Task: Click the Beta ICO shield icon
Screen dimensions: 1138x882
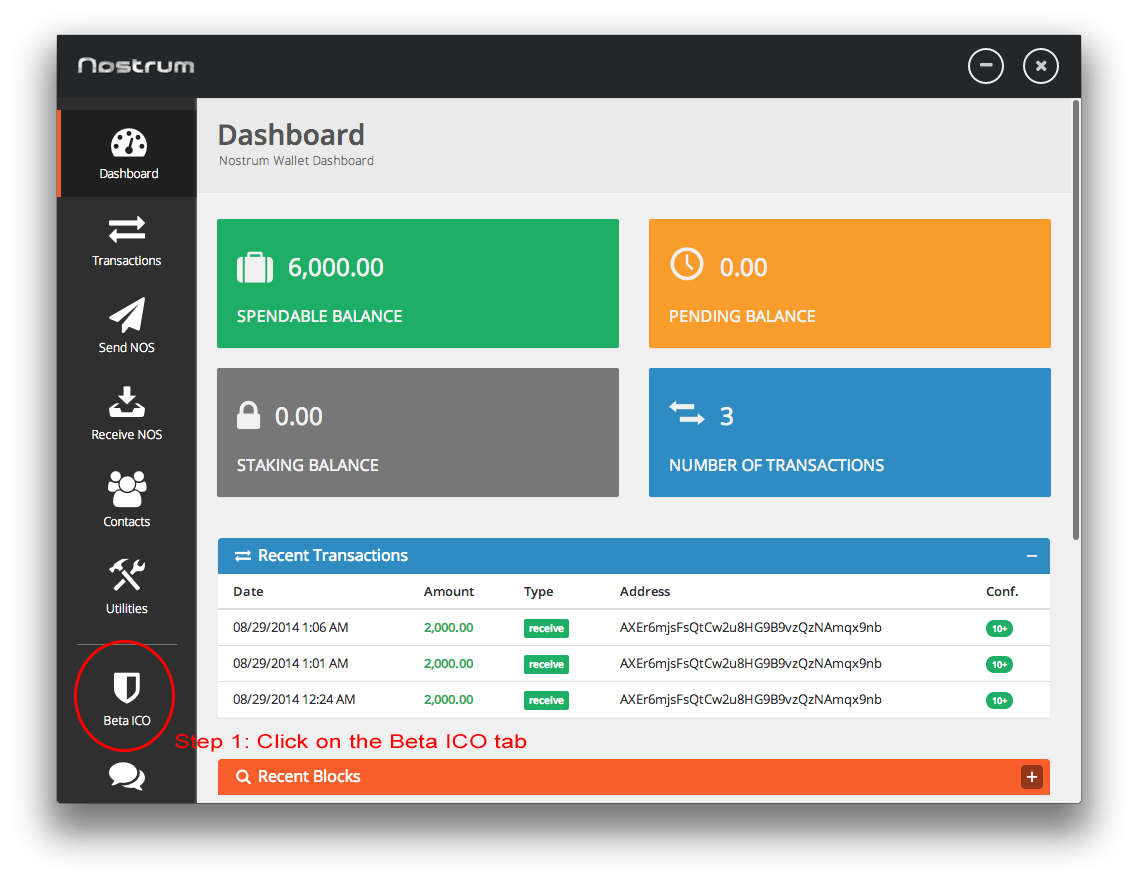Action: (x=127, y=687)
